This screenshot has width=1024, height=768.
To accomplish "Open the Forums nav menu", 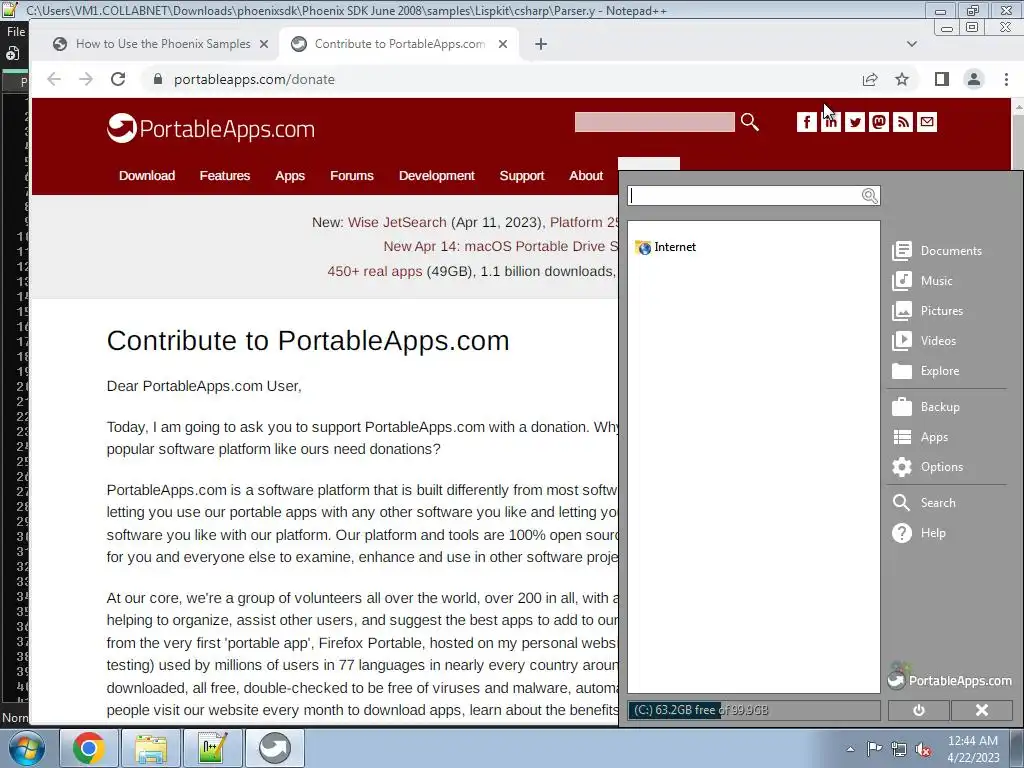I will pyautogui.click(x=352, y=176).
